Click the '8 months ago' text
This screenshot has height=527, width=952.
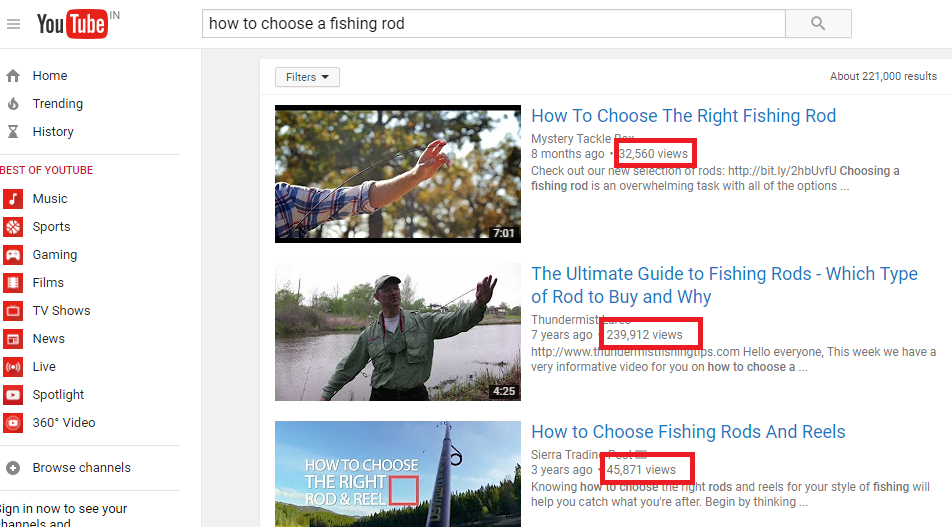coord(568,154)
